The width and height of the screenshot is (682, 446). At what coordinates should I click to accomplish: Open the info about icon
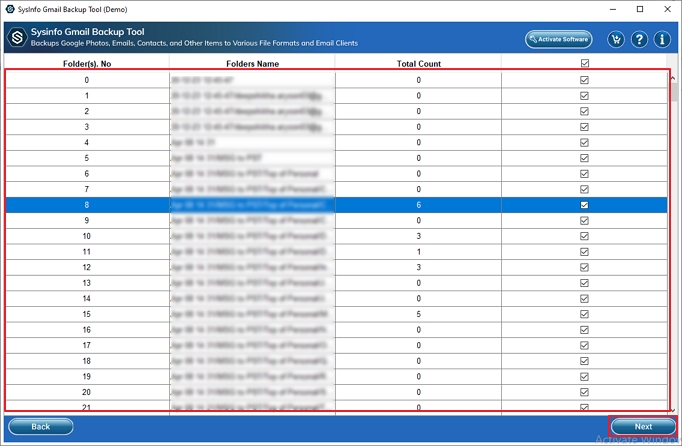(x=662, y=40)
